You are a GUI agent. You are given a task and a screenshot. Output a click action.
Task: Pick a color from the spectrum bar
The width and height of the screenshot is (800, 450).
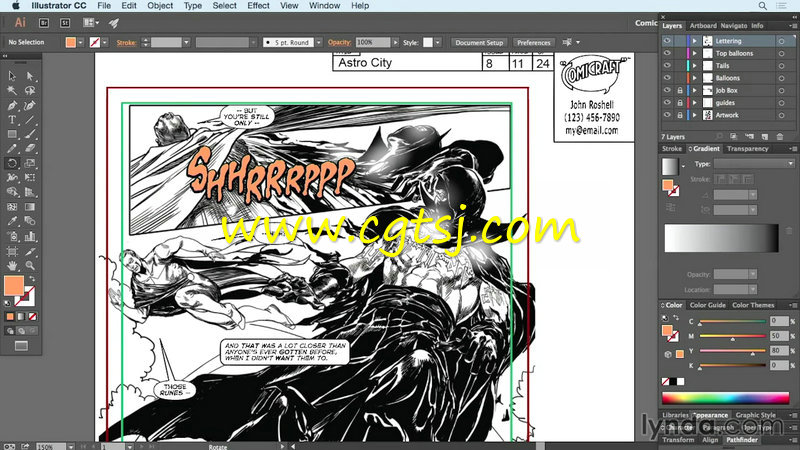pyautogui.click(x=725, y=398)
